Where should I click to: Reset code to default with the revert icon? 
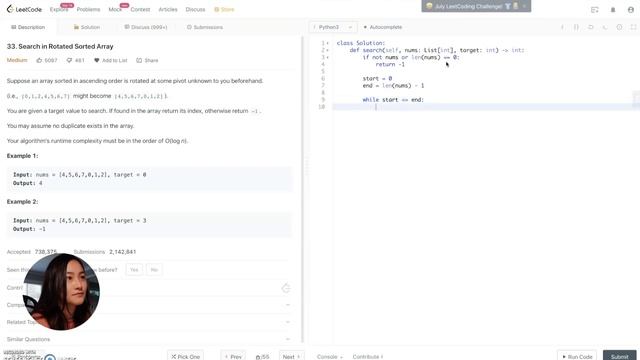(x=590, y=27)
